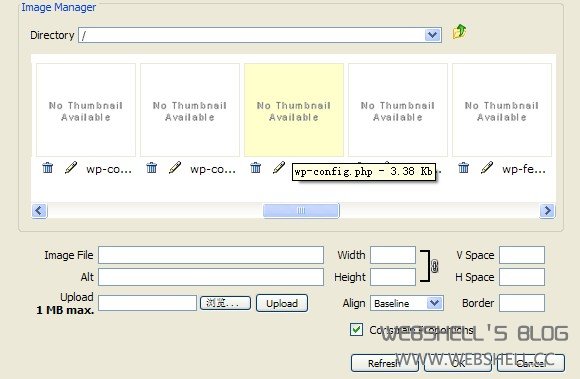Image resolution: width=580 pixels, height=379 pixels.
Task: Select the highlighted yellow wp-config.php thumbnail
Action: (x=294, y=110)
